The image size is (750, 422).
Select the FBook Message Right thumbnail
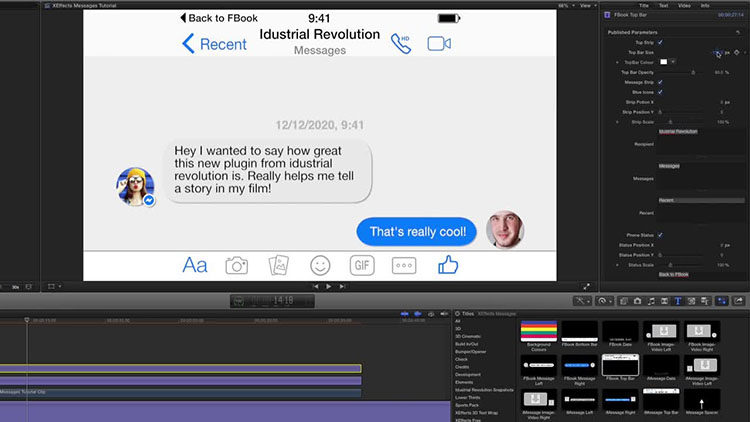579,365
